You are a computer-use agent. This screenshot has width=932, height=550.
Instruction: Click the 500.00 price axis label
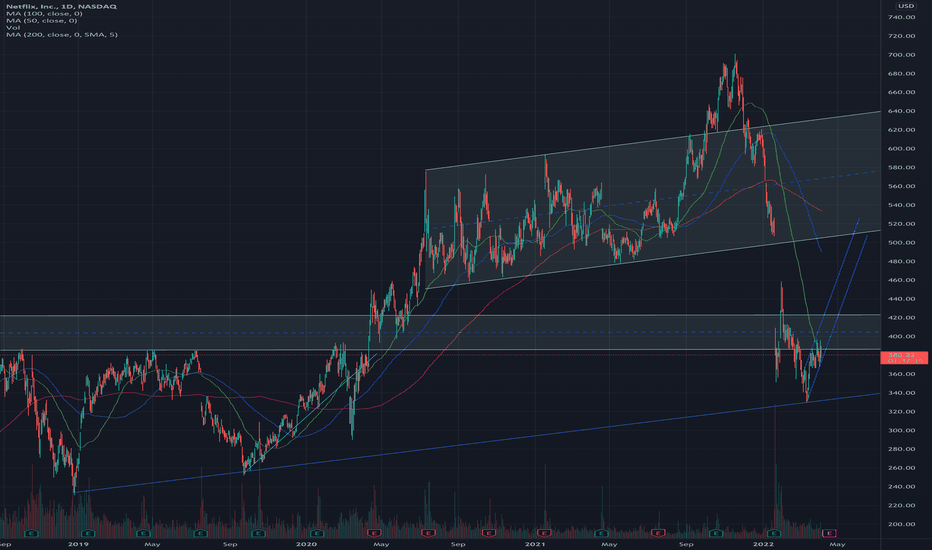tap(902, 243)
